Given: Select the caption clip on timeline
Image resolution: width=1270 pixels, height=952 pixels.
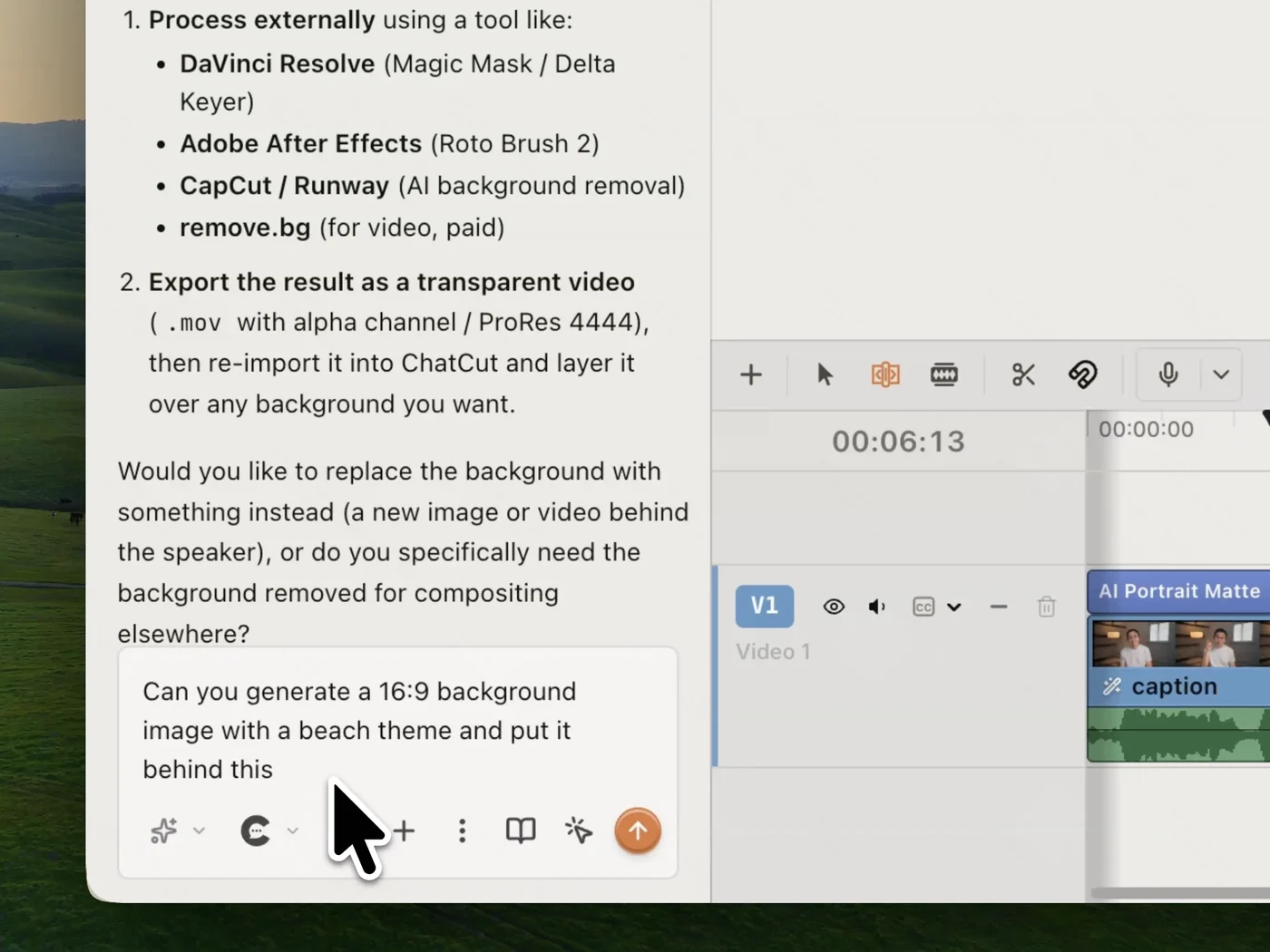Looking at the screenshot, I should pyautogui.click(x=1179, y=686).
